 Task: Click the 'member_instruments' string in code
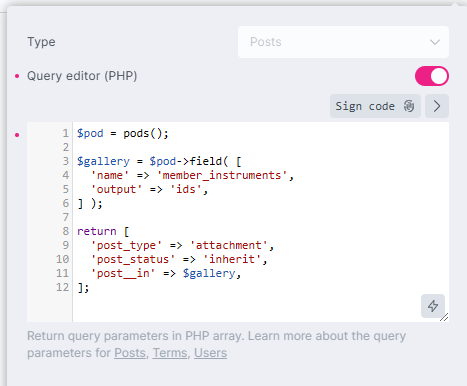point(222,175)
